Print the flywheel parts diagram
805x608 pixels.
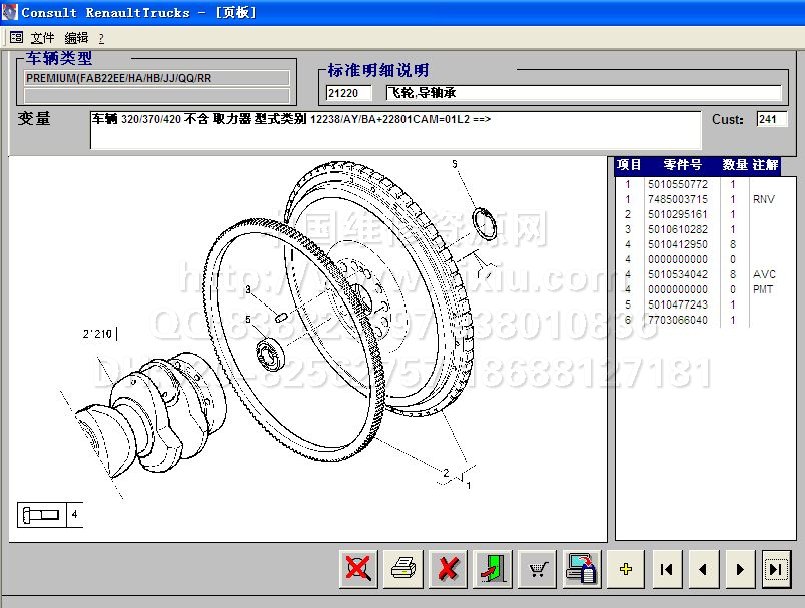(403, 569)
